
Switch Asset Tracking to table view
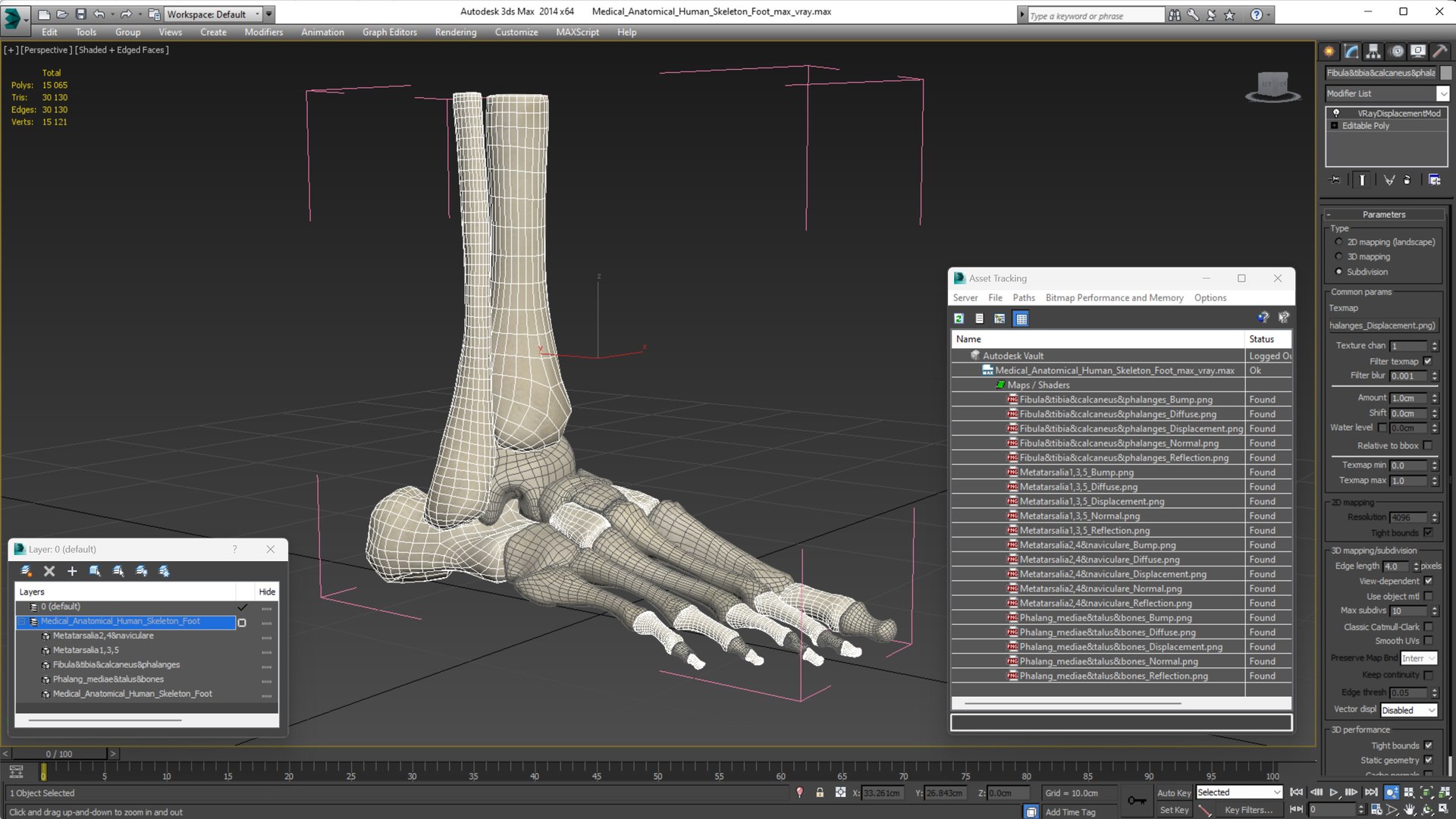(x=1021, y=318)
